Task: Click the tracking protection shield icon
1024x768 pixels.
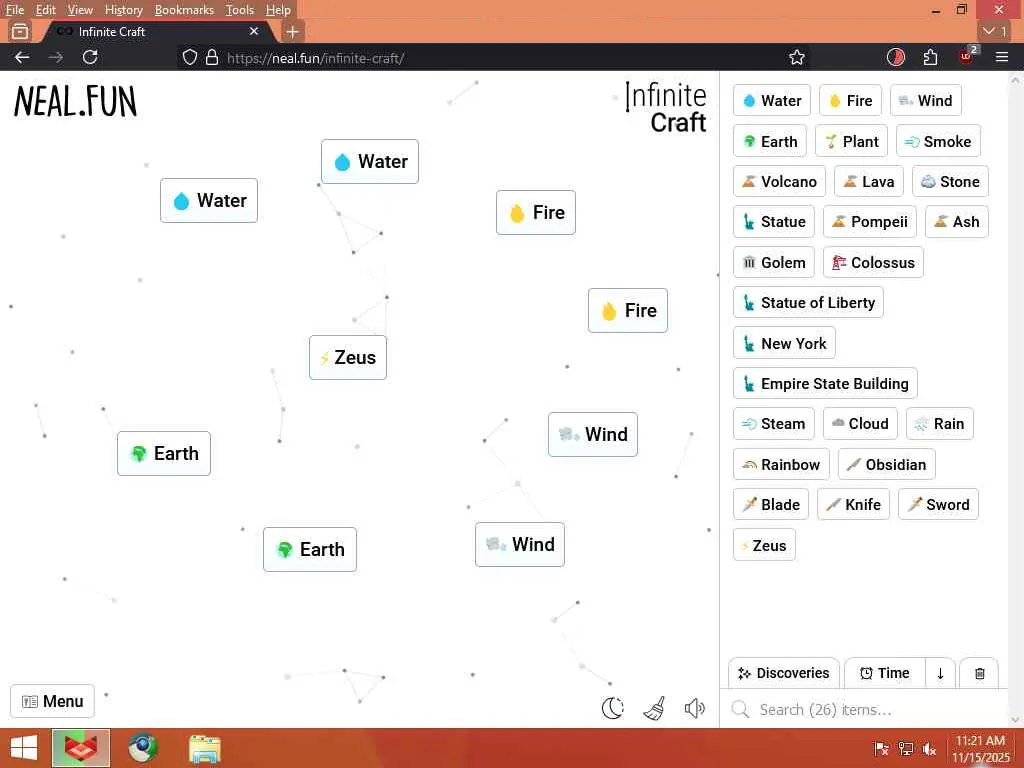Action: (x=189, y=57)
